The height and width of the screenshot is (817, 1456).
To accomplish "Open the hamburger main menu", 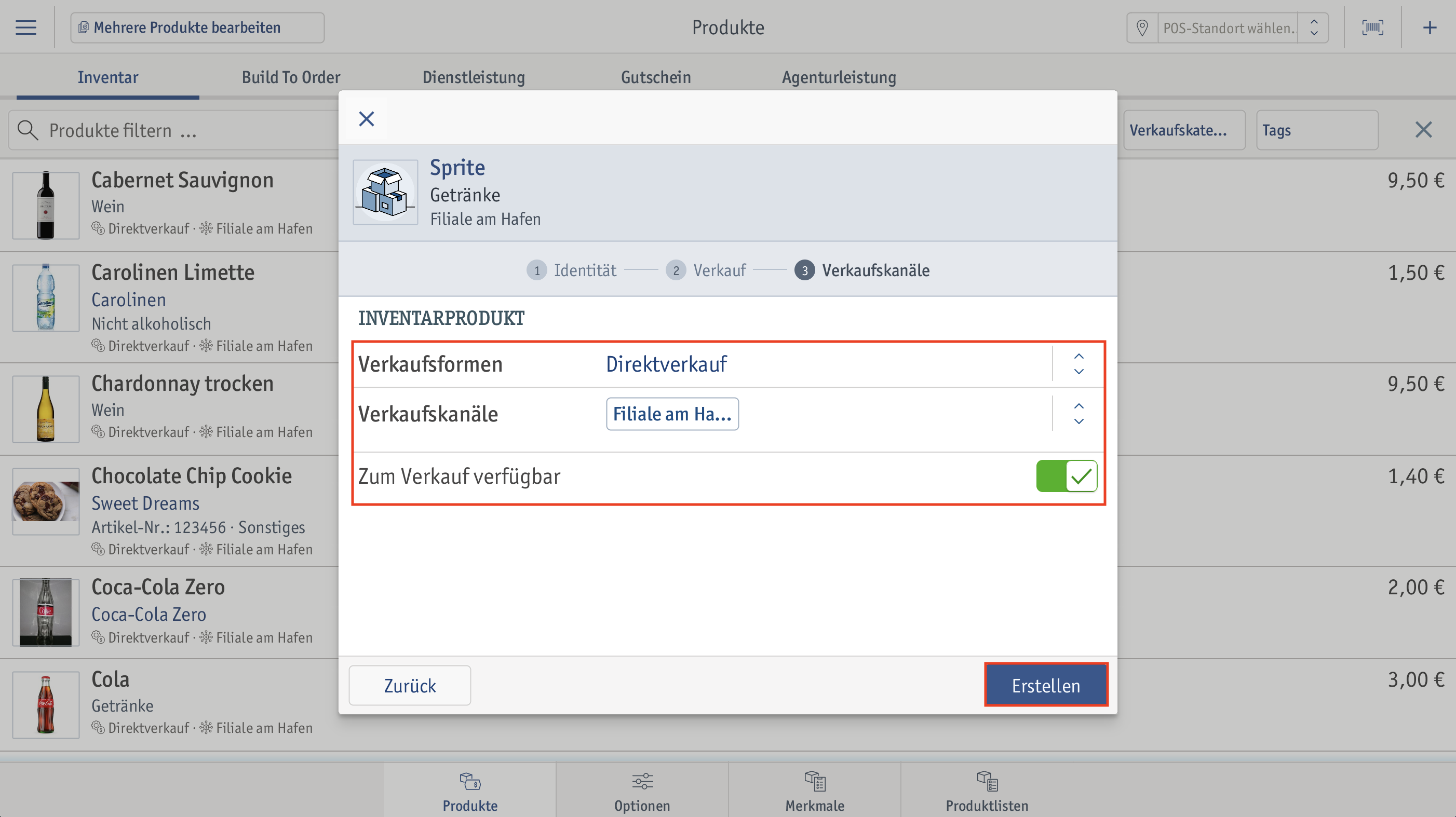I will (x=26, y=27).
